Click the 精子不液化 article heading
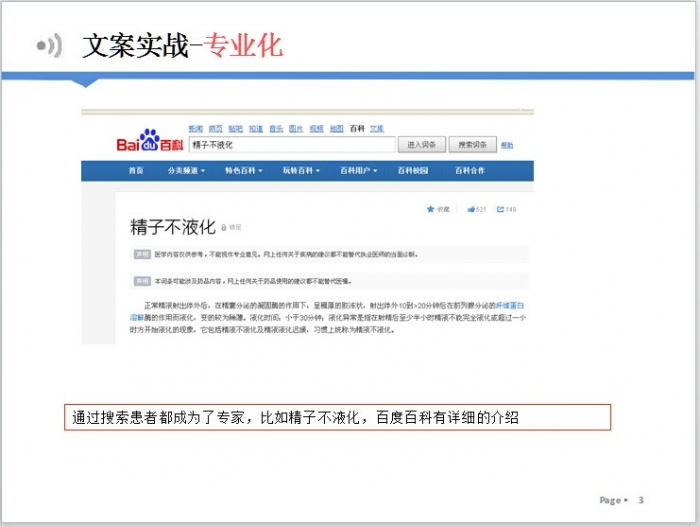 coord(173,227)
